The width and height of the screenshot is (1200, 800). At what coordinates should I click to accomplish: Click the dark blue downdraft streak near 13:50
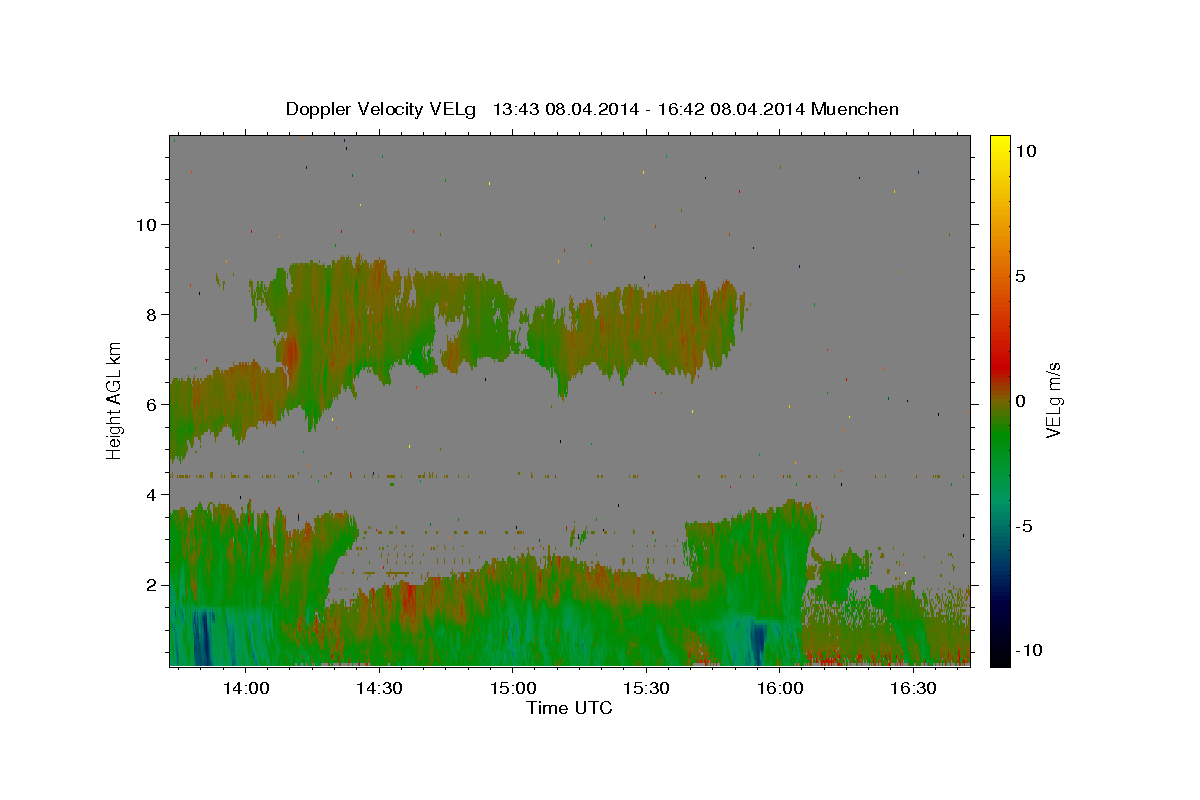[x=203, y=638]
